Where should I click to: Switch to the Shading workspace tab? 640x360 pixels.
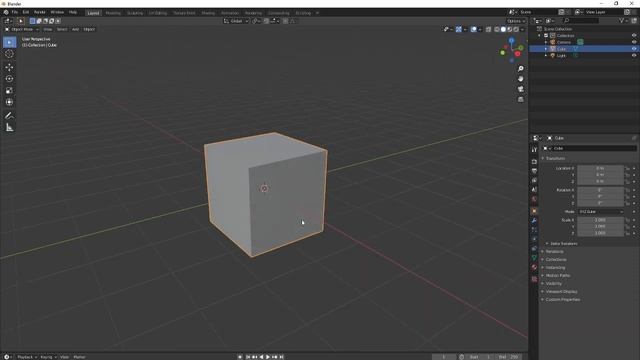point(208,13)
